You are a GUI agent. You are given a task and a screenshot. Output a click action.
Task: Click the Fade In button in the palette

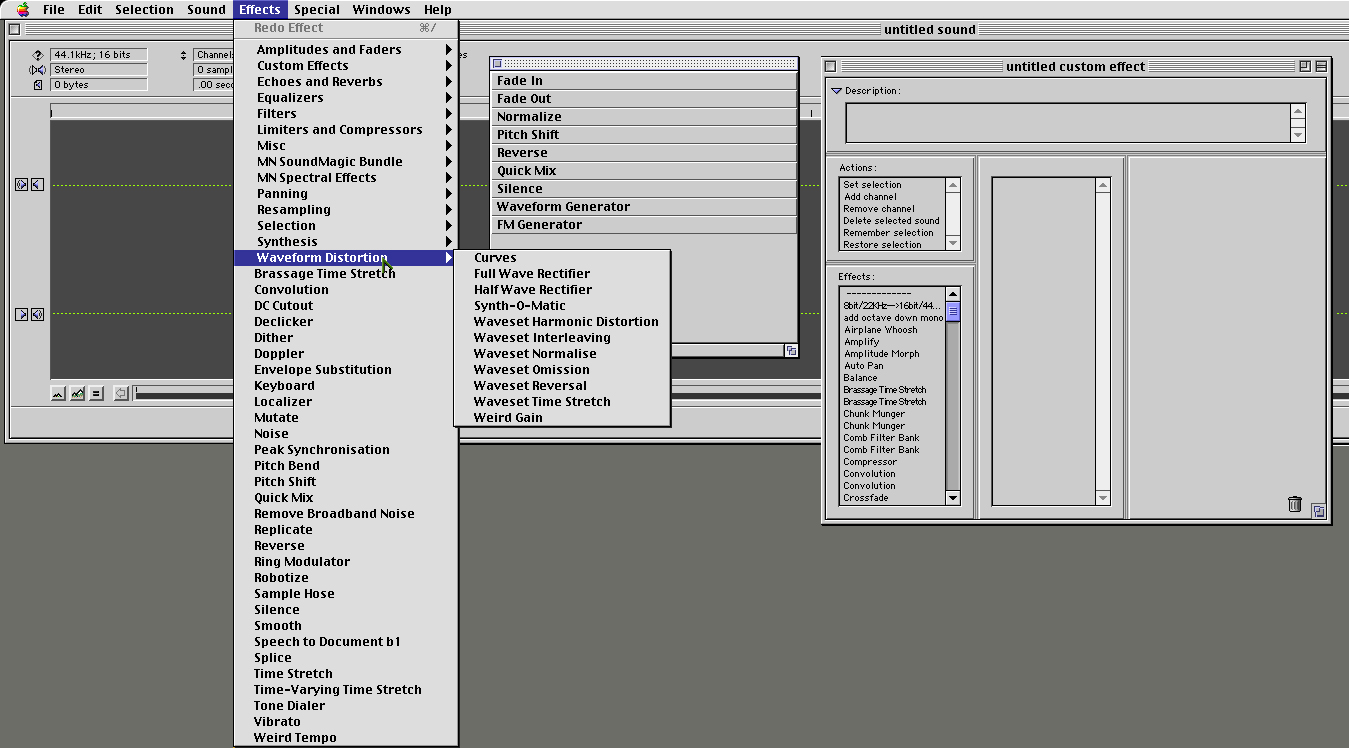coord(644,81)
